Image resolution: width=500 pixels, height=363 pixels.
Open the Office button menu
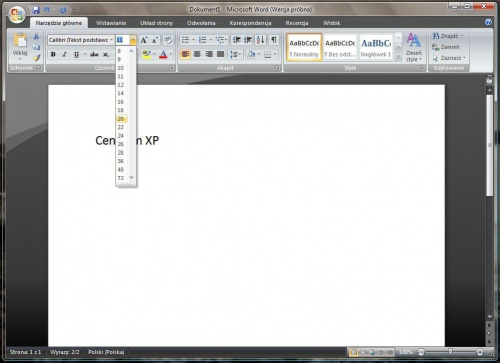coord(17,14)
